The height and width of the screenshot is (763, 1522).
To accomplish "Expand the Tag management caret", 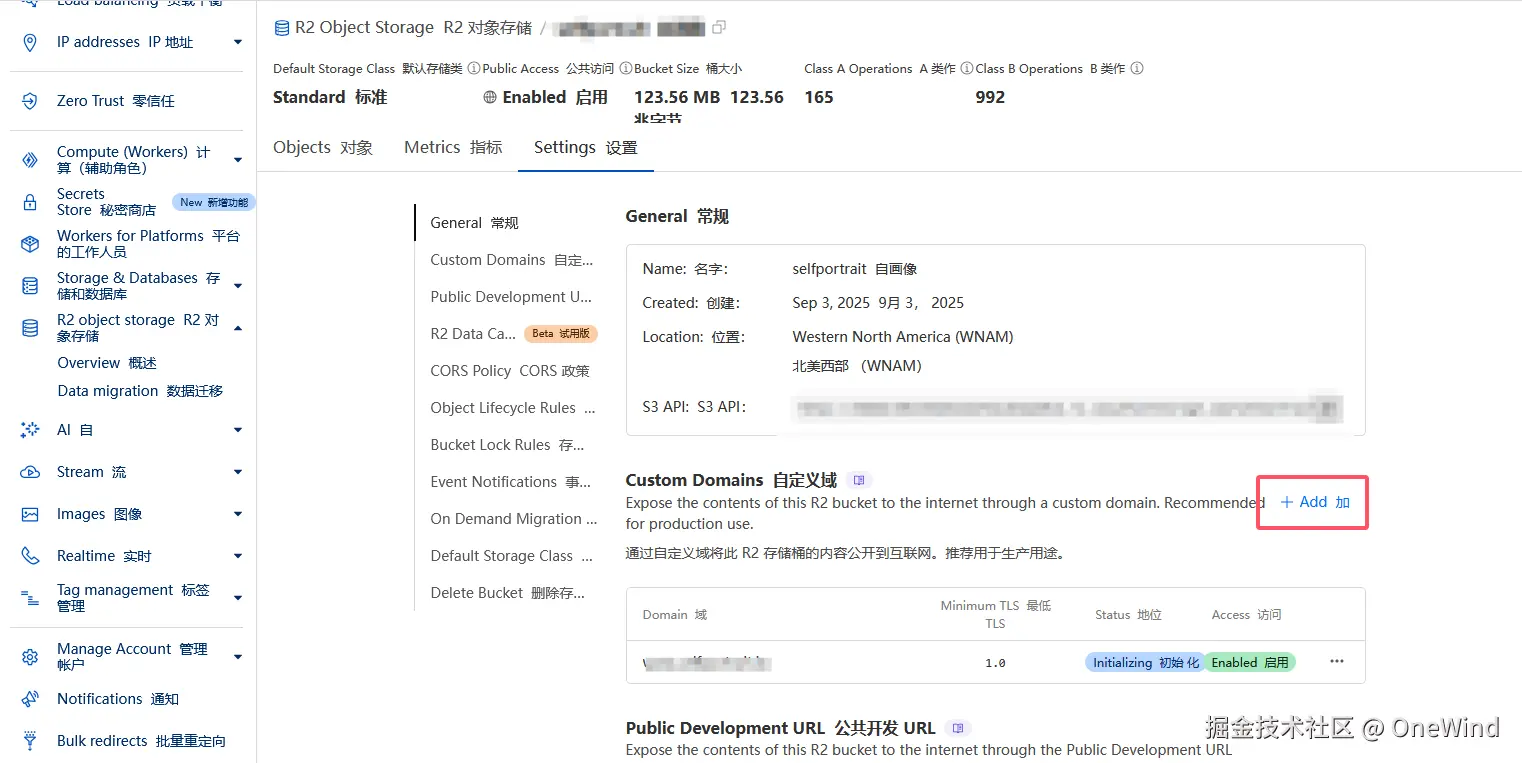I will [238, 598].
